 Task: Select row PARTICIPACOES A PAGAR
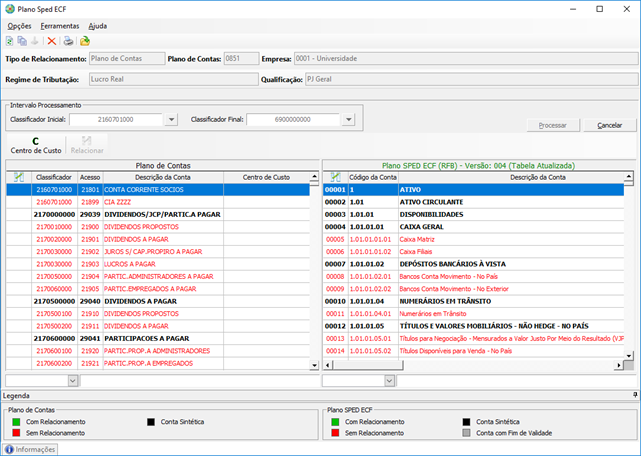[158, 339]
